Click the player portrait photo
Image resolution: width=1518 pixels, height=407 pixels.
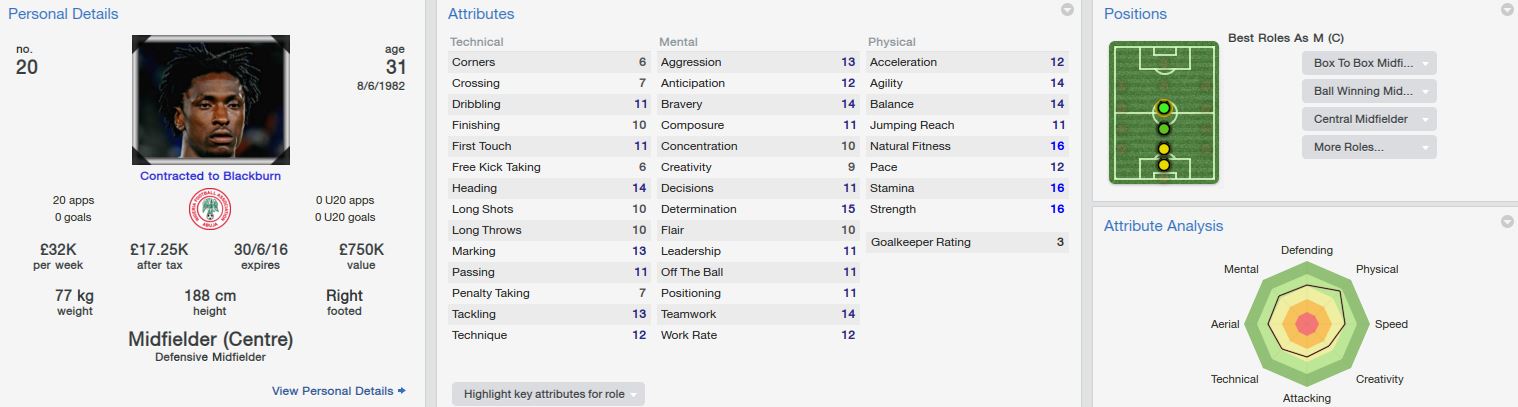(210, 100)
